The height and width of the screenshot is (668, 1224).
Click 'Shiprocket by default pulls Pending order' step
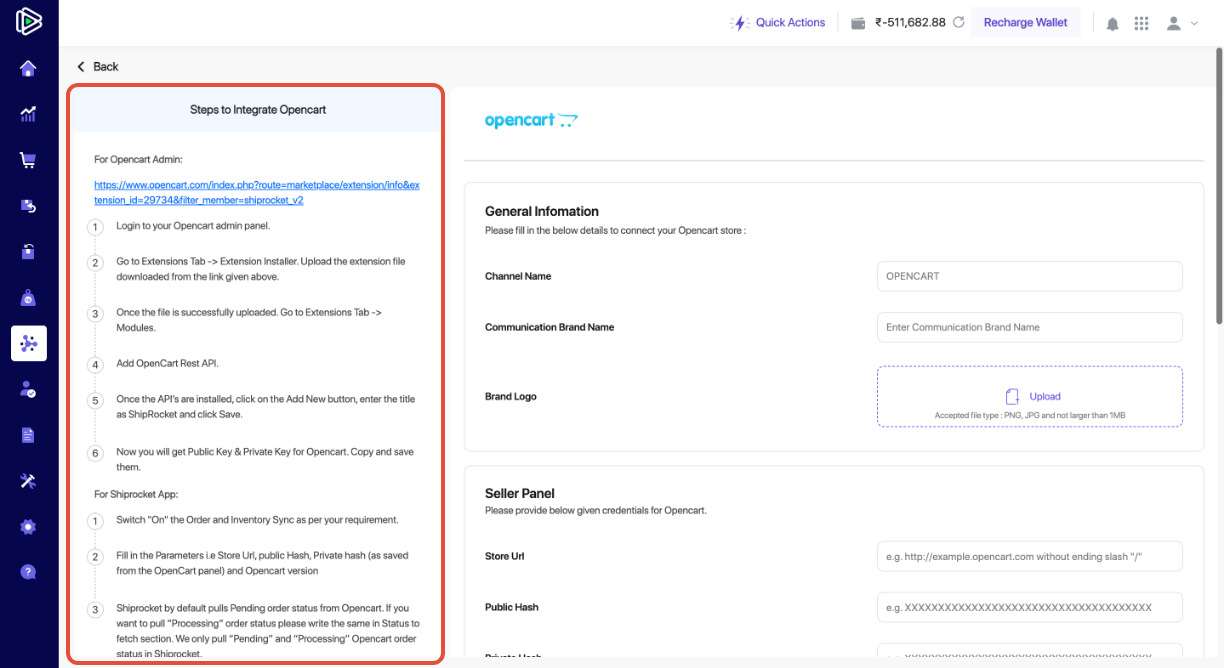(267, 631)
